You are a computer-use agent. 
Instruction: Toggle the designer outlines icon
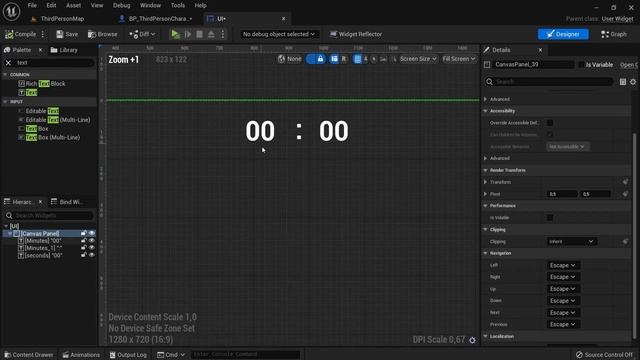point(334,59)
